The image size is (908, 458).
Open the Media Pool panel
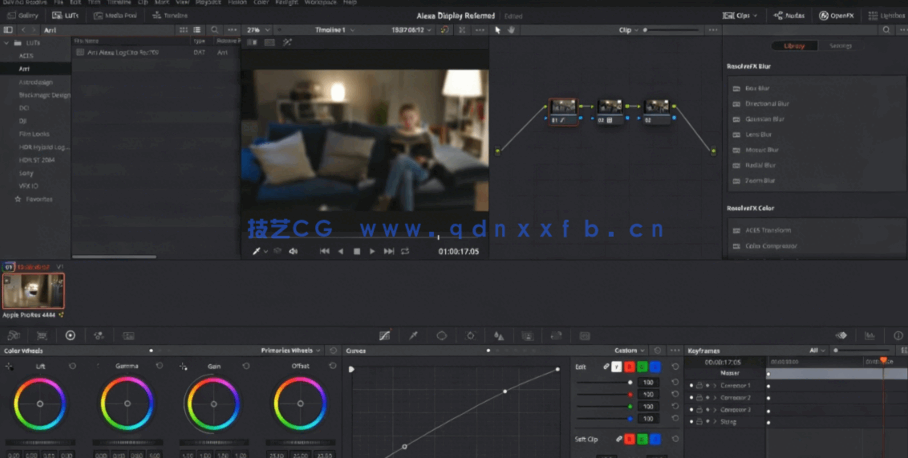116,16
